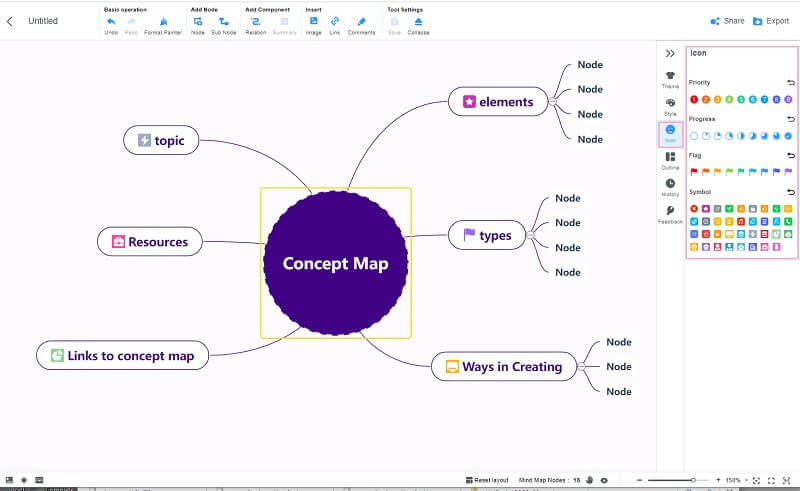Select the completed checkmark progress icon
Viewport: 800px width, 491px height.
pos(788,136)
